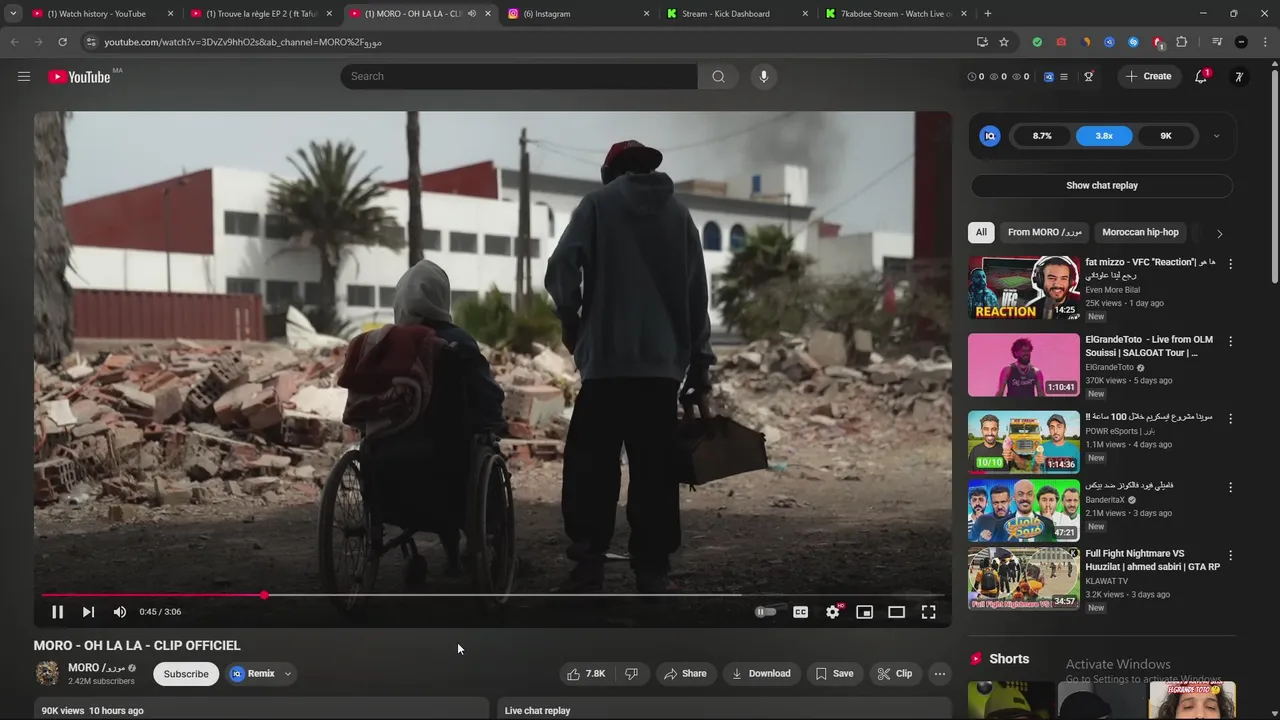Click the red playhead scrubber dot

264,595
